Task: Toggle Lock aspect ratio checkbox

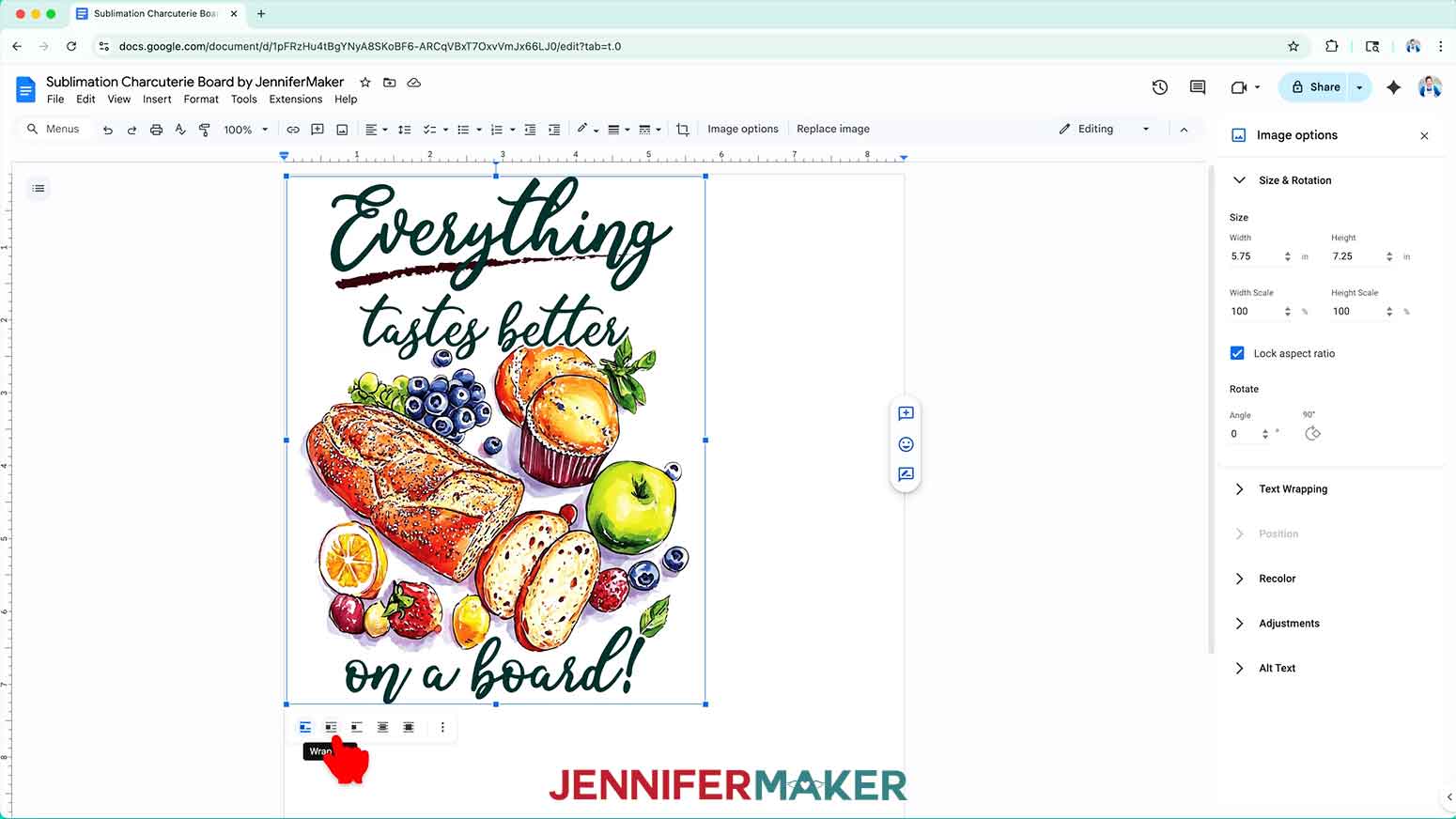Action: (x=1237, y=353)
